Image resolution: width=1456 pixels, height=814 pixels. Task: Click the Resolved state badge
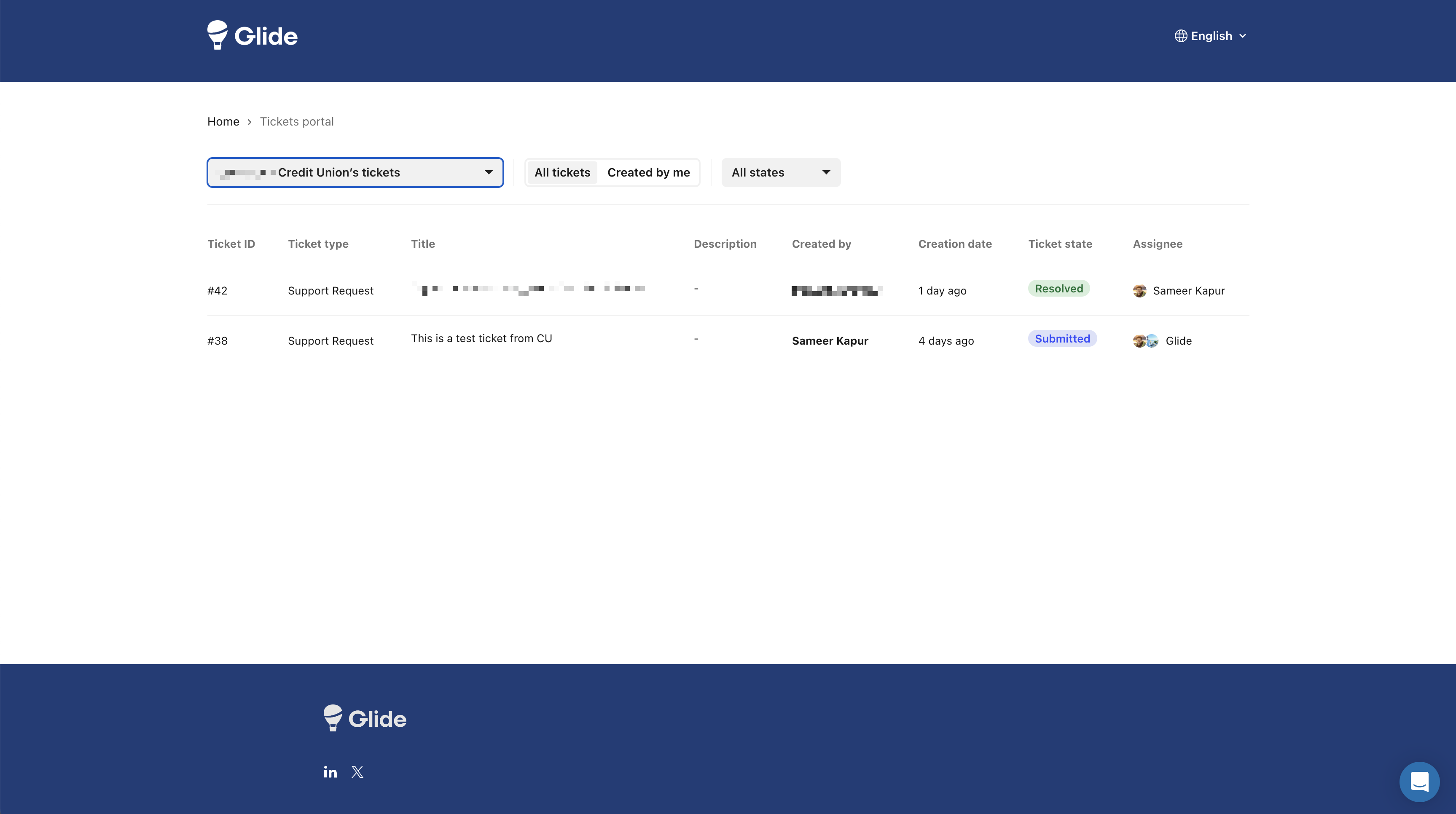[1058, 289]
